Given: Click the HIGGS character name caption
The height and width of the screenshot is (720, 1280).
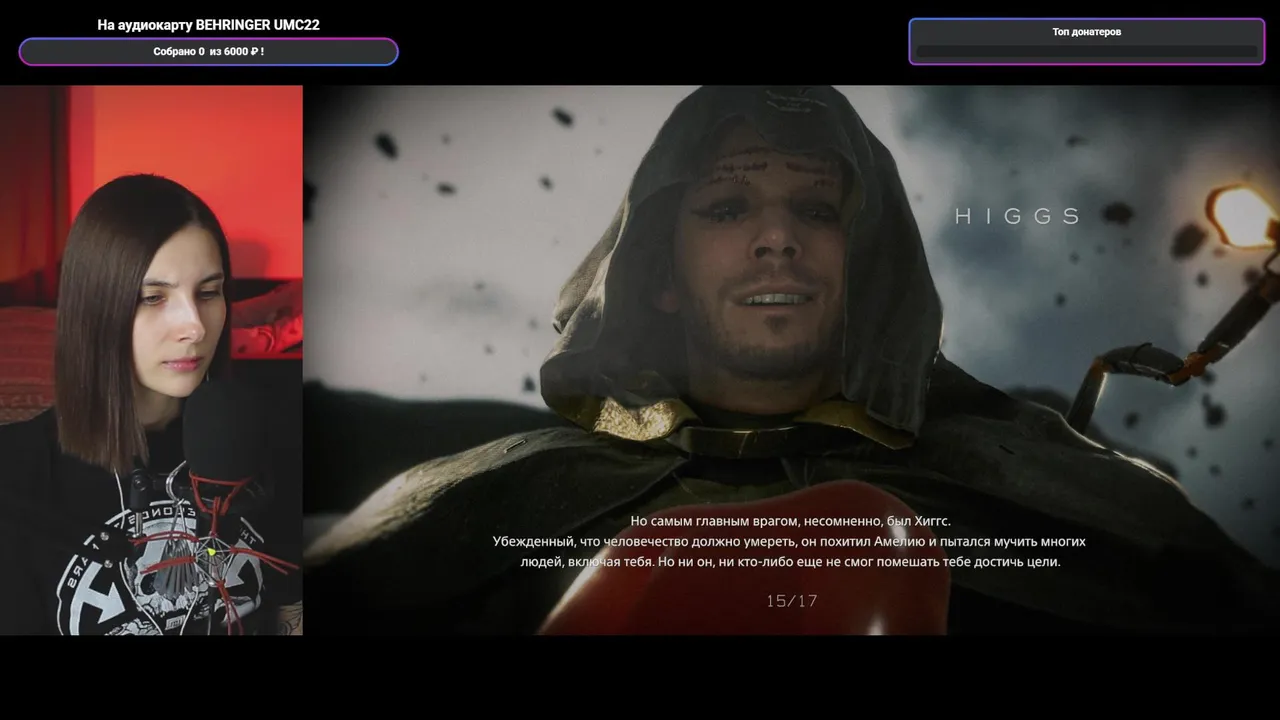Looking at the screenshot, I should click(x=1018, y=216).
